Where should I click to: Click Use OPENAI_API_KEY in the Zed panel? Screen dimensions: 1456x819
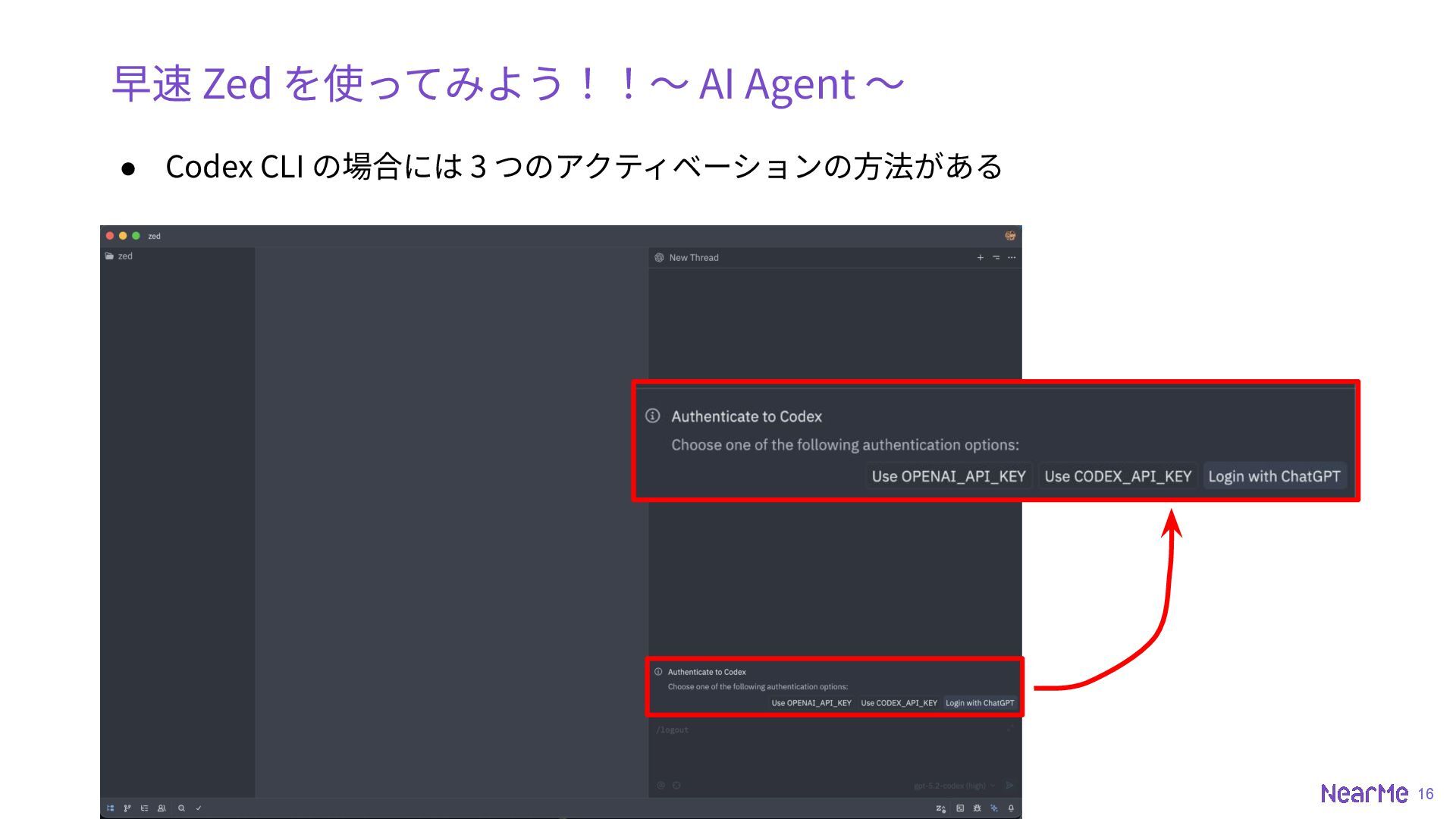tap(811, 703)
